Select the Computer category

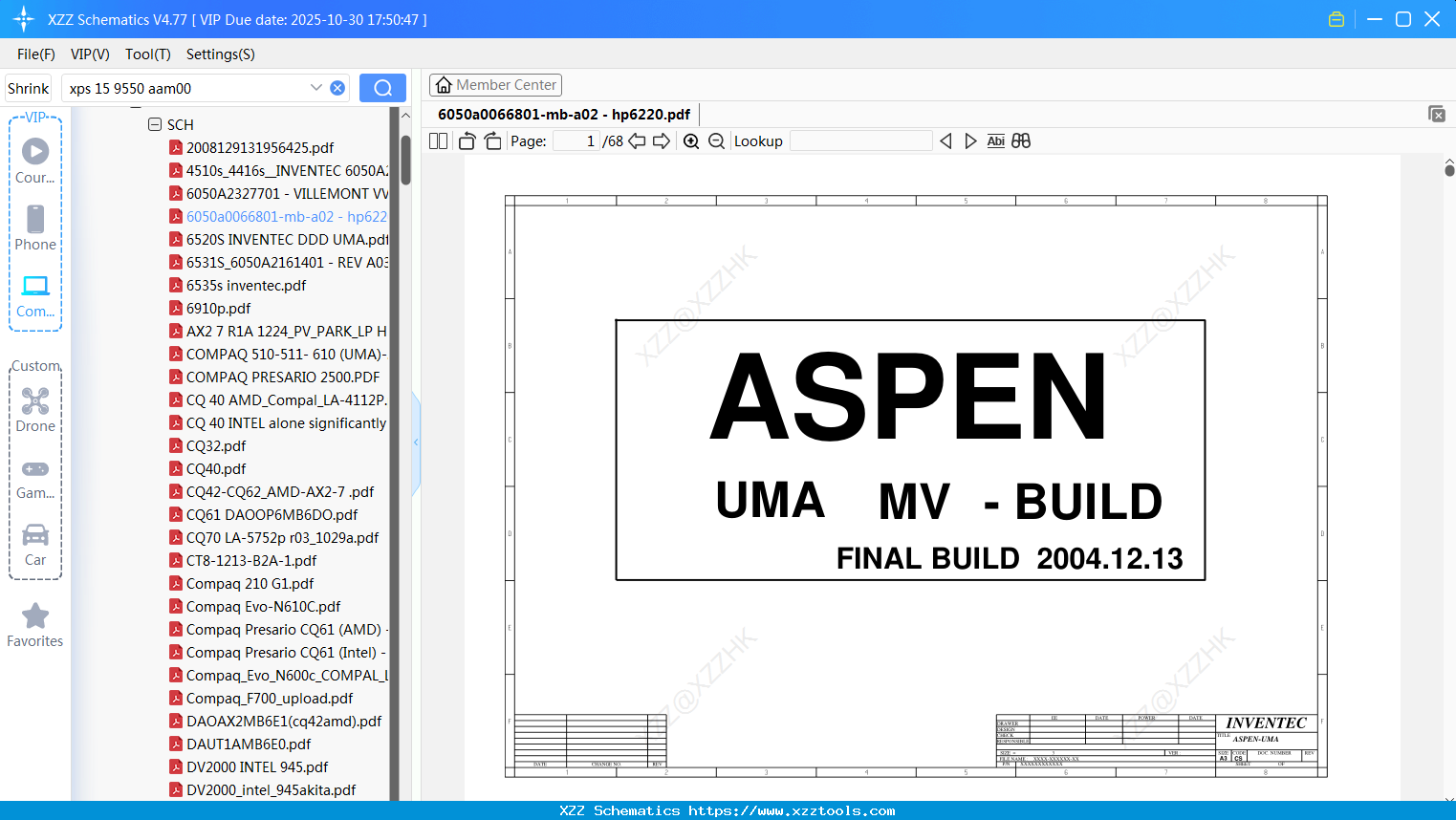[35, 295]
